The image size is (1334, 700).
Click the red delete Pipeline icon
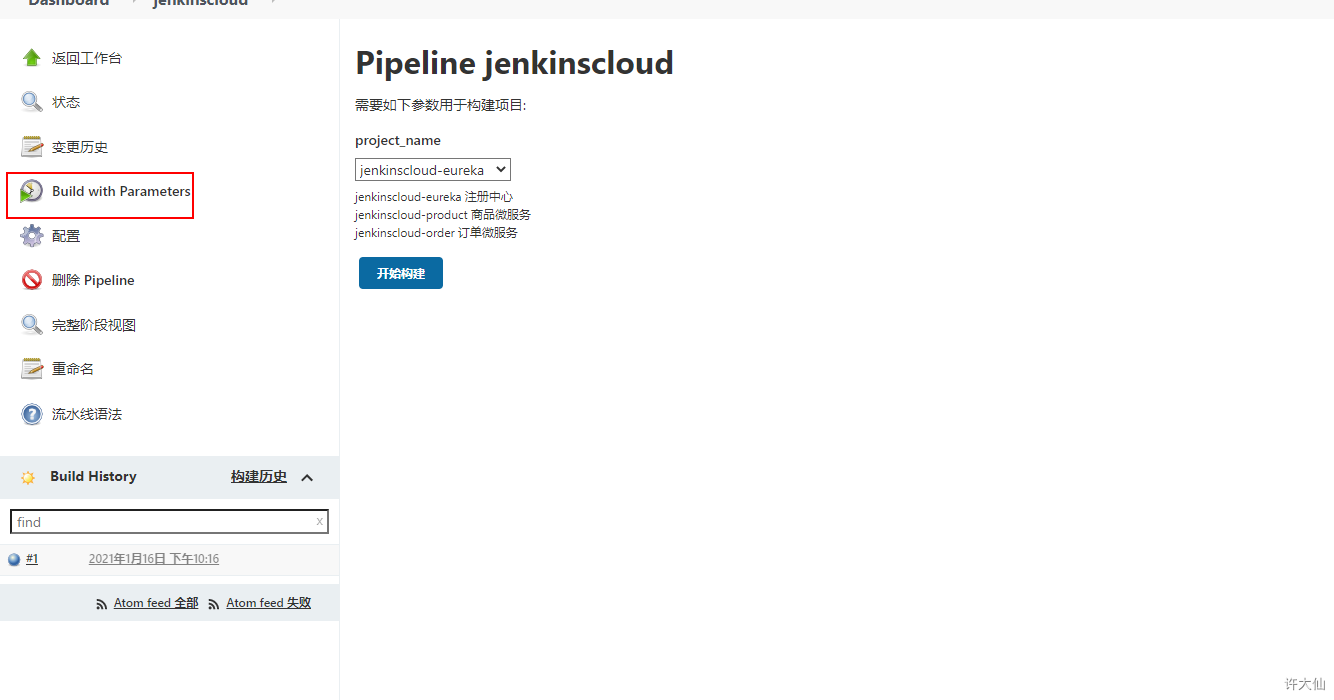32,280
